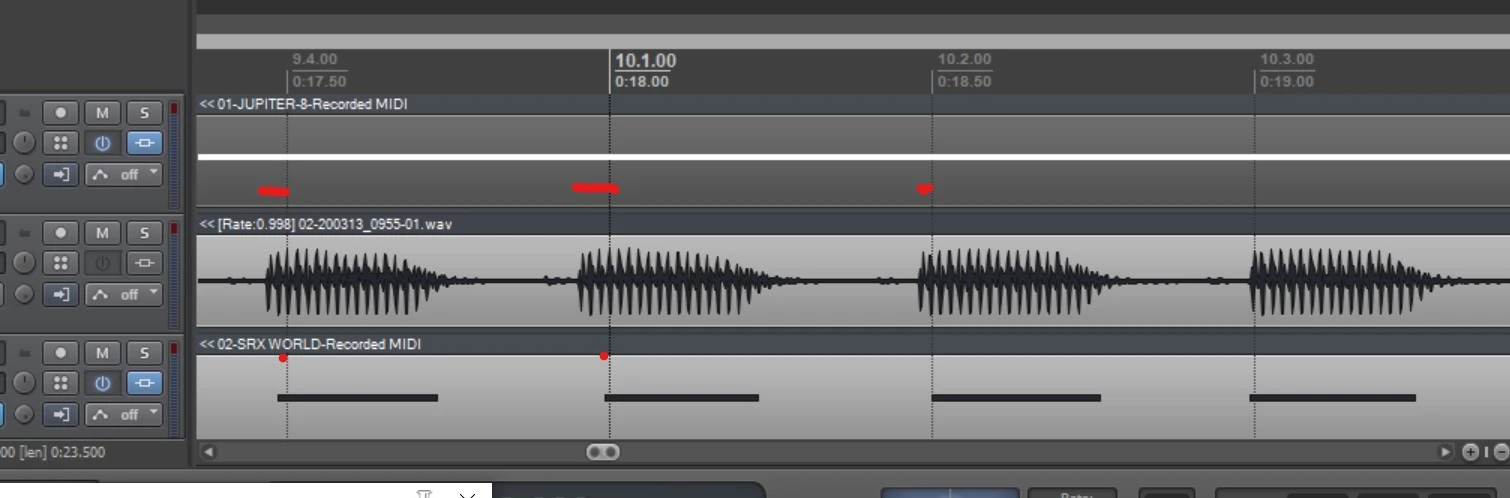
Task: Zoom in horizontally with plus icon
Action: [1470, 452]
